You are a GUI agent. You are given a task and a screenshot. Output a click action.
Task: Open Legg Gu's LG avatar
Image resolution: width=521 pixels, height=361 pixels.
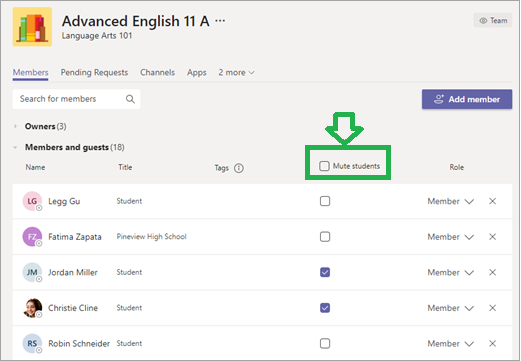[x=32, y=201]
